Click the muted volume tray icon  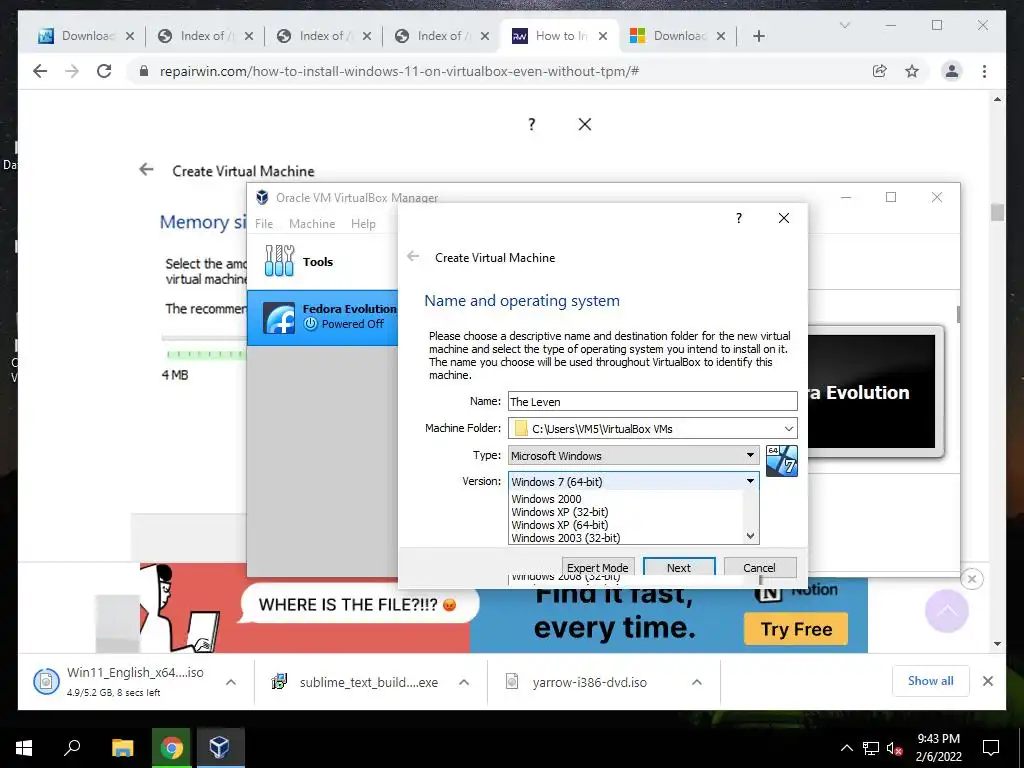tap(894, 748)
